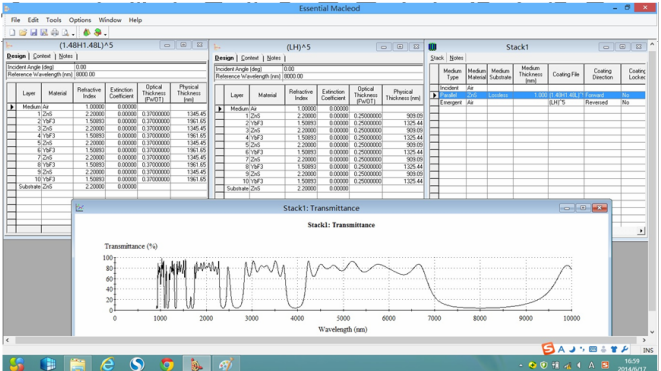Image resolution: width=661 pixels, height=371 pixels.
Task: Click the (LH)^5 window design icon
Action: pos(218,47)
